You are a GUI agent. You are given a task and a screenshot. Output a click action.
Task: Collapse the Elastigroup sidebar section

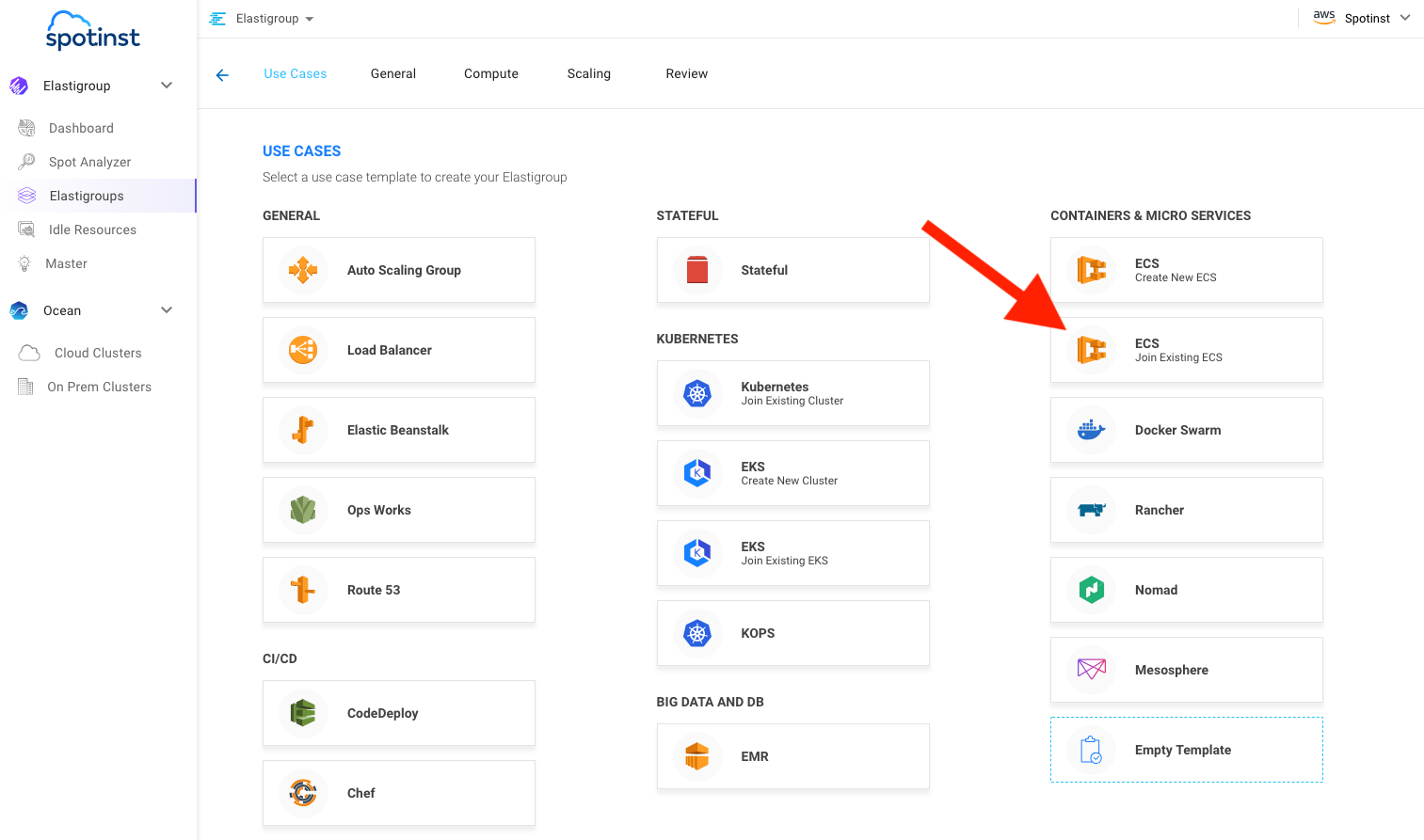coord(167,86)
